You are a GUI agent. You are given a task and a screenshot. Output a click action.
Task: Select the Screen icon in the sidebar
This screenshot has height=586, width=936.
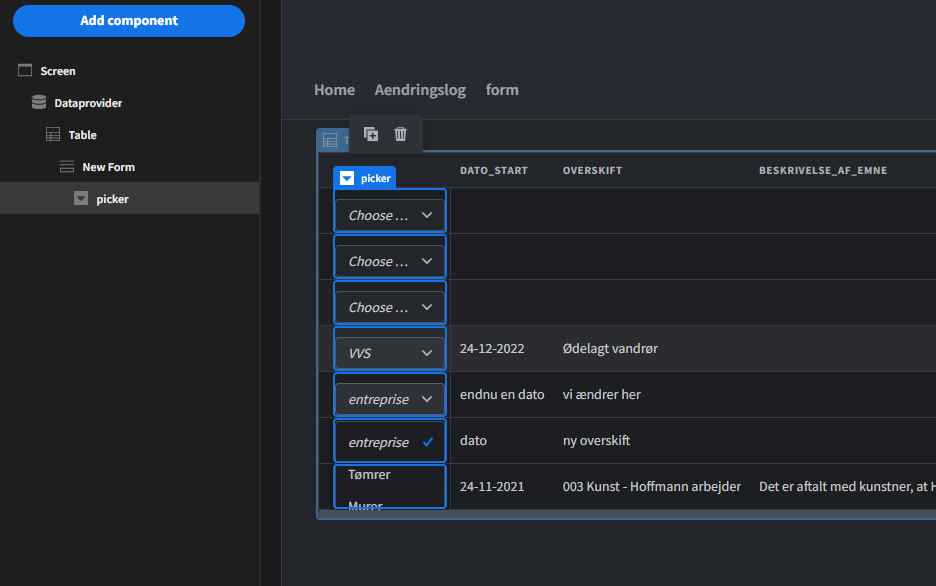(25, 70)
